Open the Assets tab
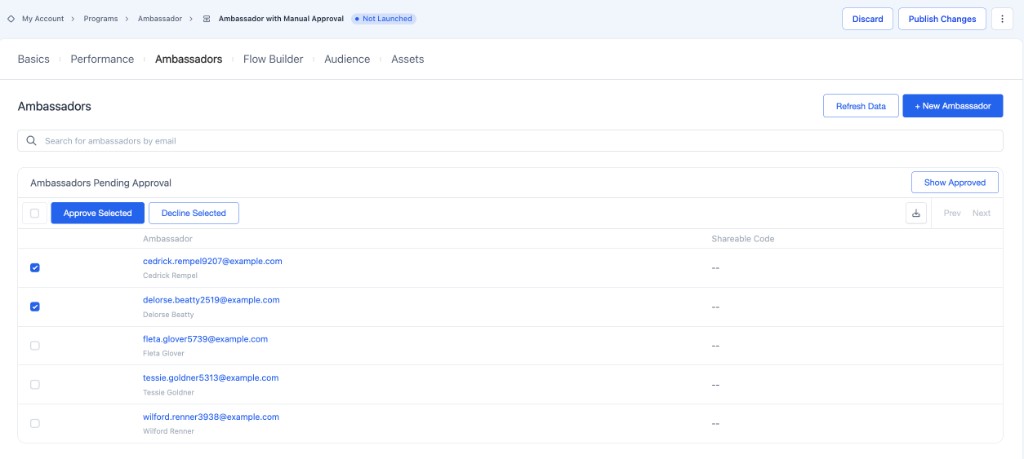Image resolution: width=1024 pixels, height=459 pixels. point(408,59)
